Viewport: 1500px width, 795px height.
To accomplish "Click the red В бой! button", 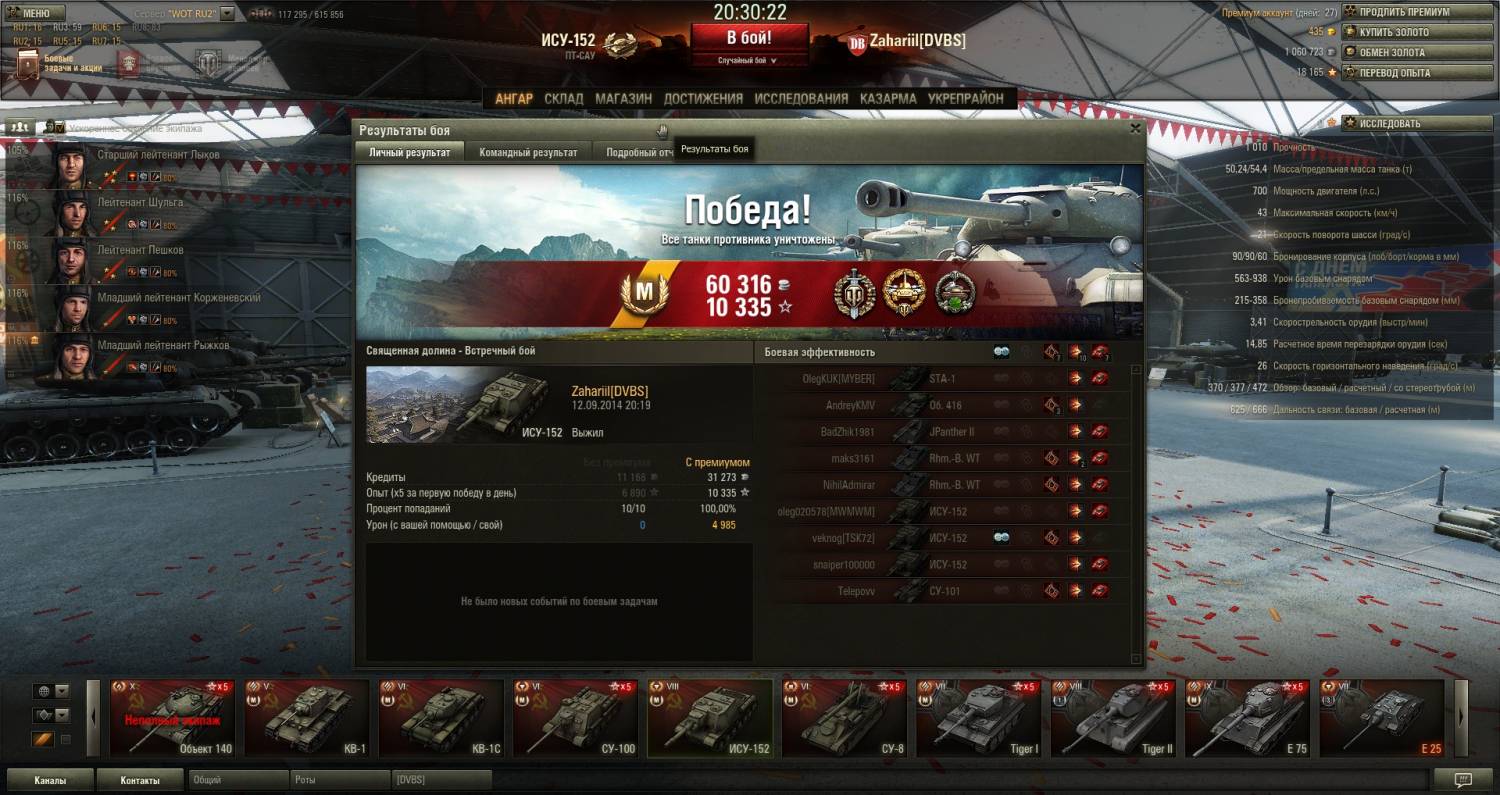I will tap(752, 38).
